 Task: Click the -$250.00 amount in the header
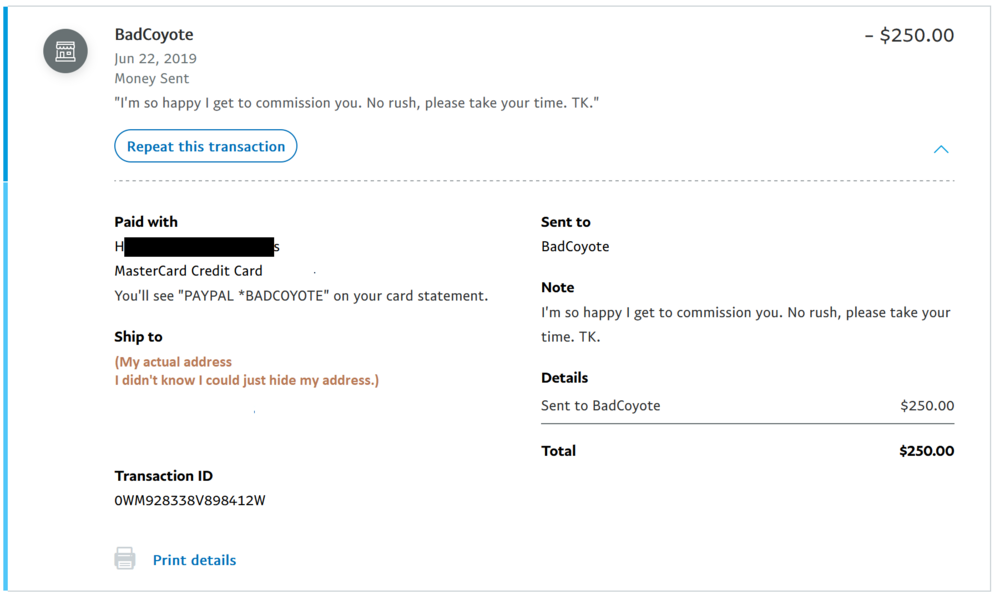(909, 35)
